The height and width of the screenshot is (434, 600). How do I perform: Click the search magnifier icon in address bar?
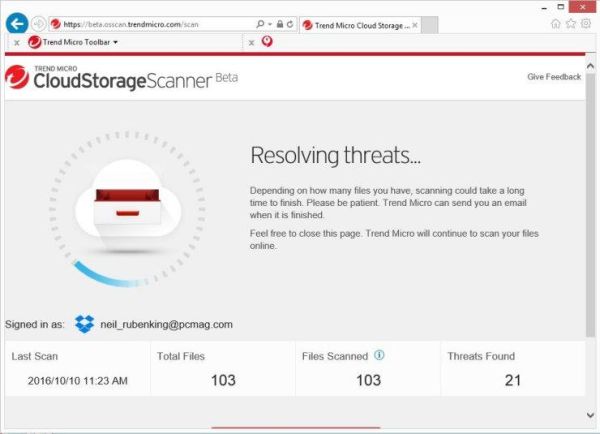(260, 24)
